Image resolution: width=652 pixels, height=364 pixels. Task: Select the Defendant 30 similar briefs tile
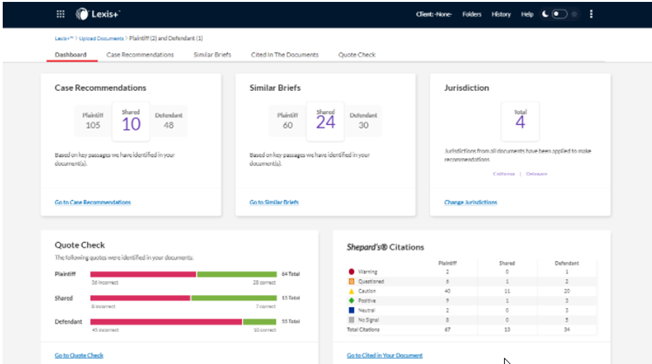[x=363, y=121]
